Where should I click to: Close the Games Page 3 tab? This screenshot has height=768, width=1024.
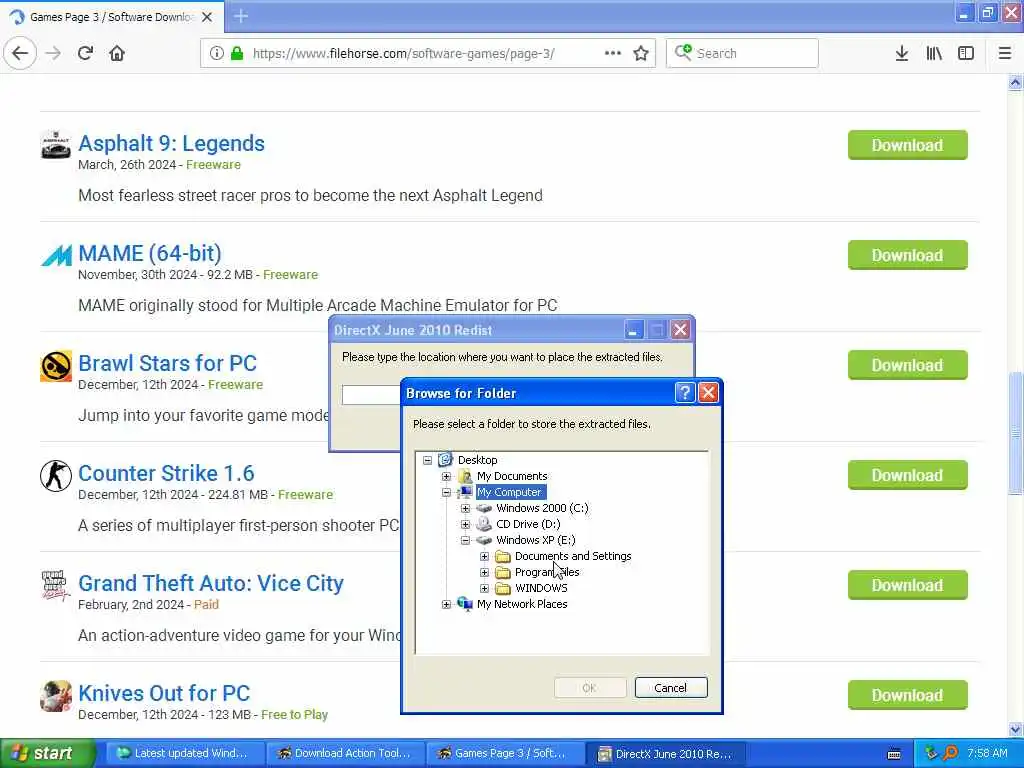[x=207, y=17]
